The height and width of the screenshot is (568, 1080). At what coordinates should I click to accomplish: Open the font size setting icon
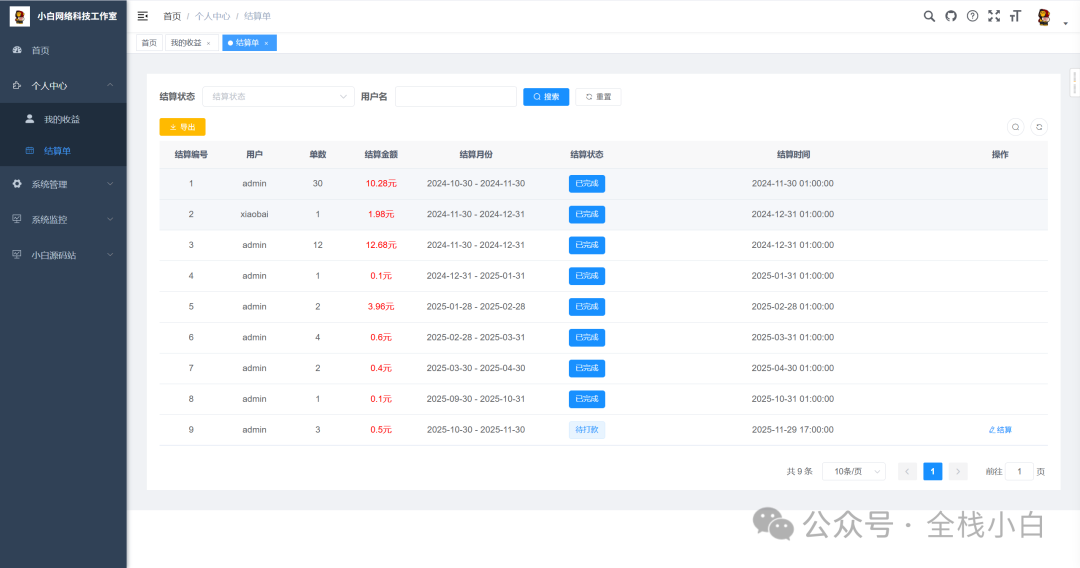click(x=1016, y=16)
